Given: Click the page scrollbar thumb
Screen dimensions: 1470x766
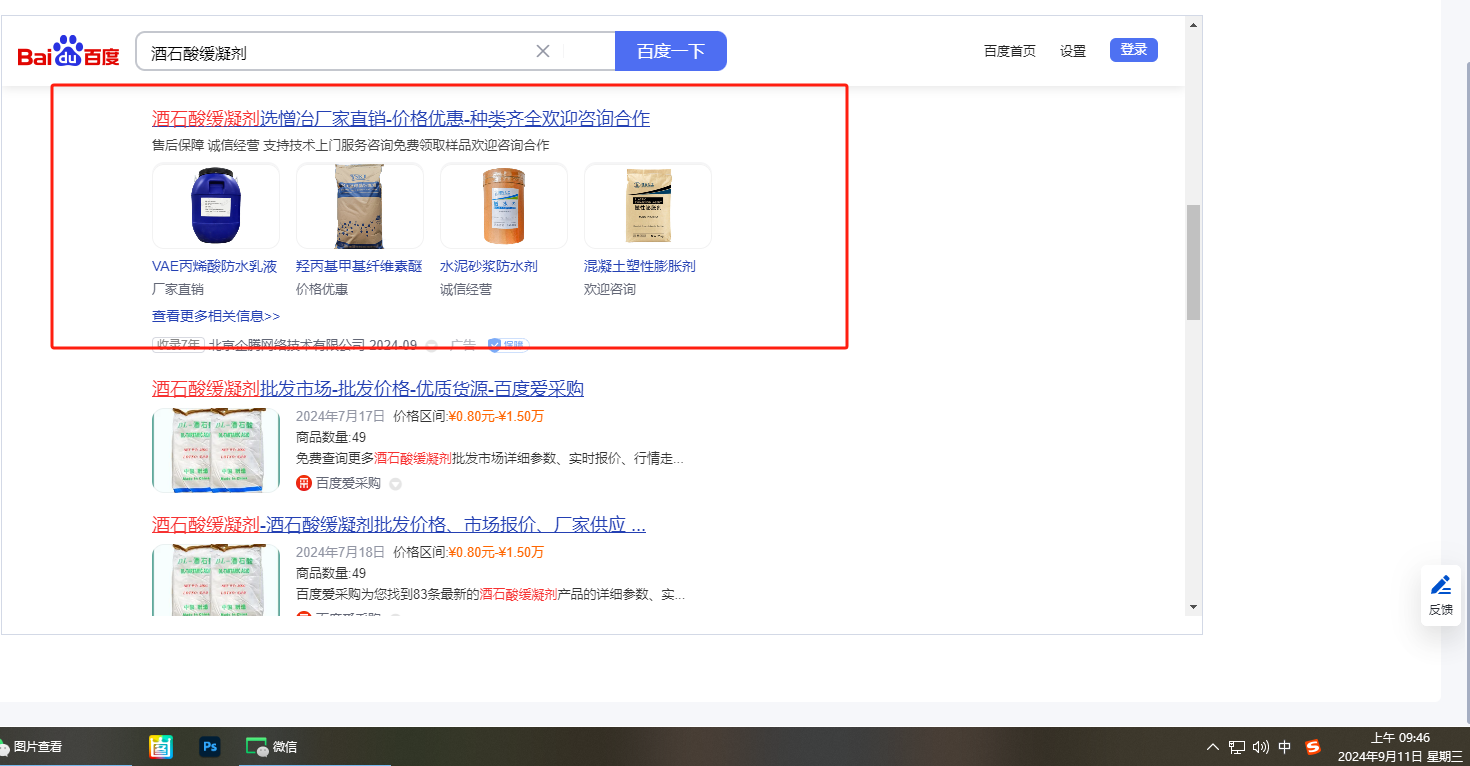Looking at the screenshot, I should coord(1193,262).
